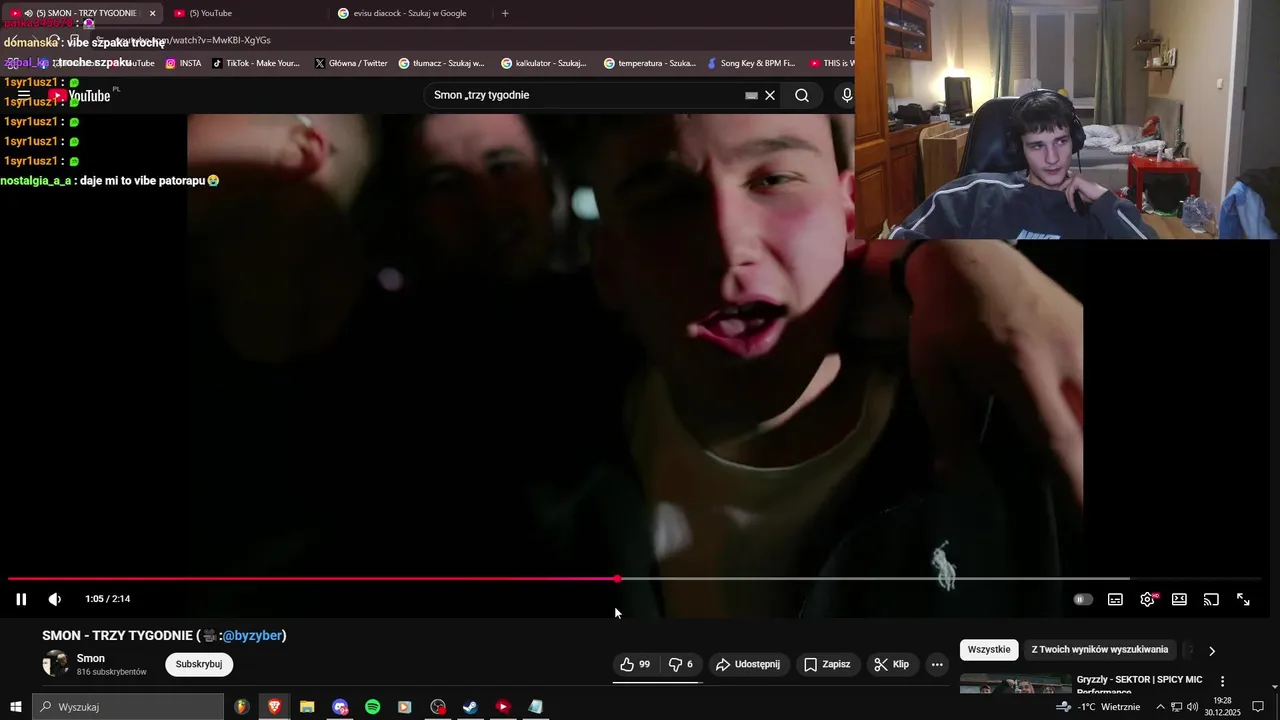Open the Song Key & BPM bookmark

(x=750, y=63)
